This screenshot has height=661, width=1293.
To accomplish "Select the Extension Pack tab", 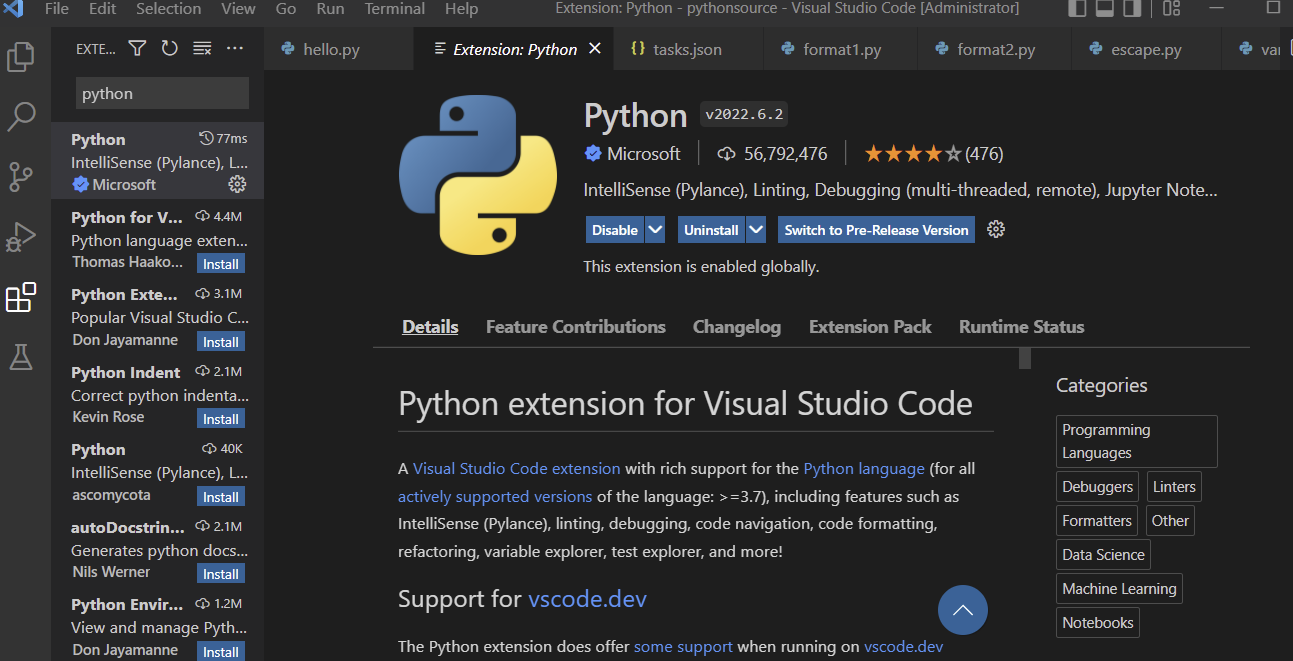I will (870, 327).
